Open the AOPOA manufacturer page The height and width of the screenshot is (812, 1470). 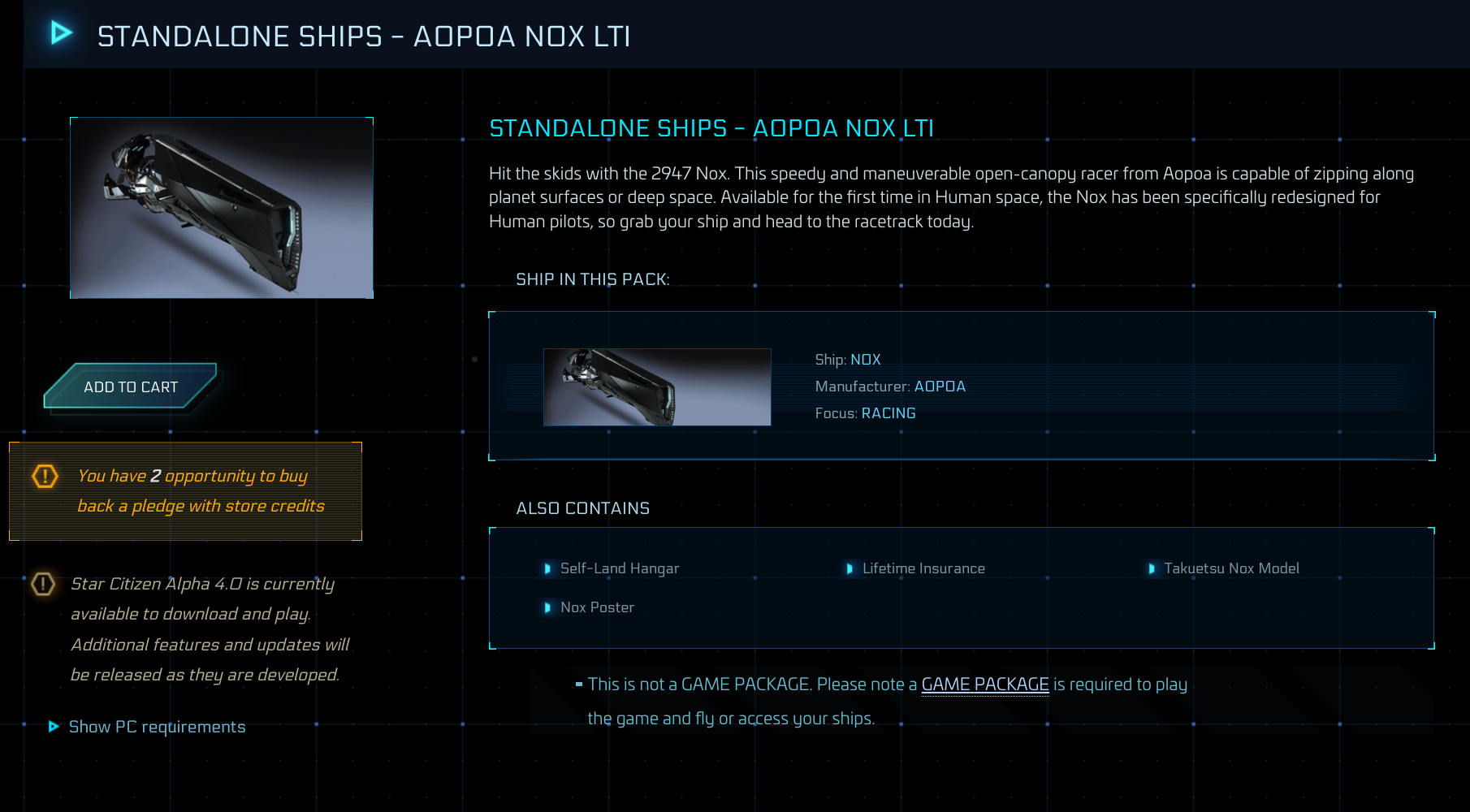tap(940, 386)
